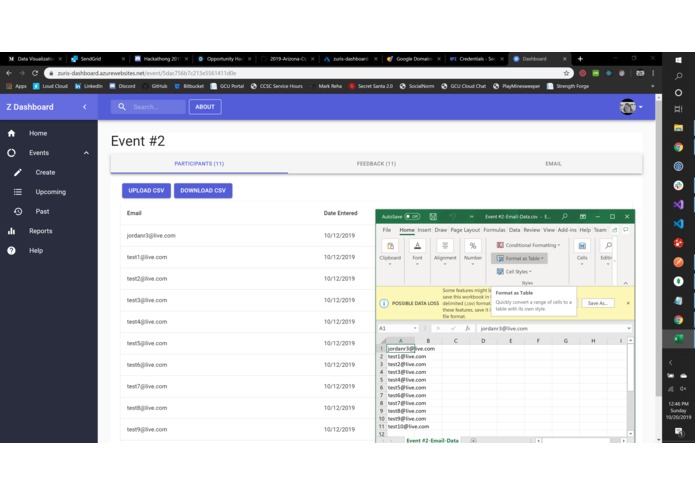This screenshot has height=494, width=695.
Task: Open Excel icon on Windows taskbar
Action: (x=678, y=339)
